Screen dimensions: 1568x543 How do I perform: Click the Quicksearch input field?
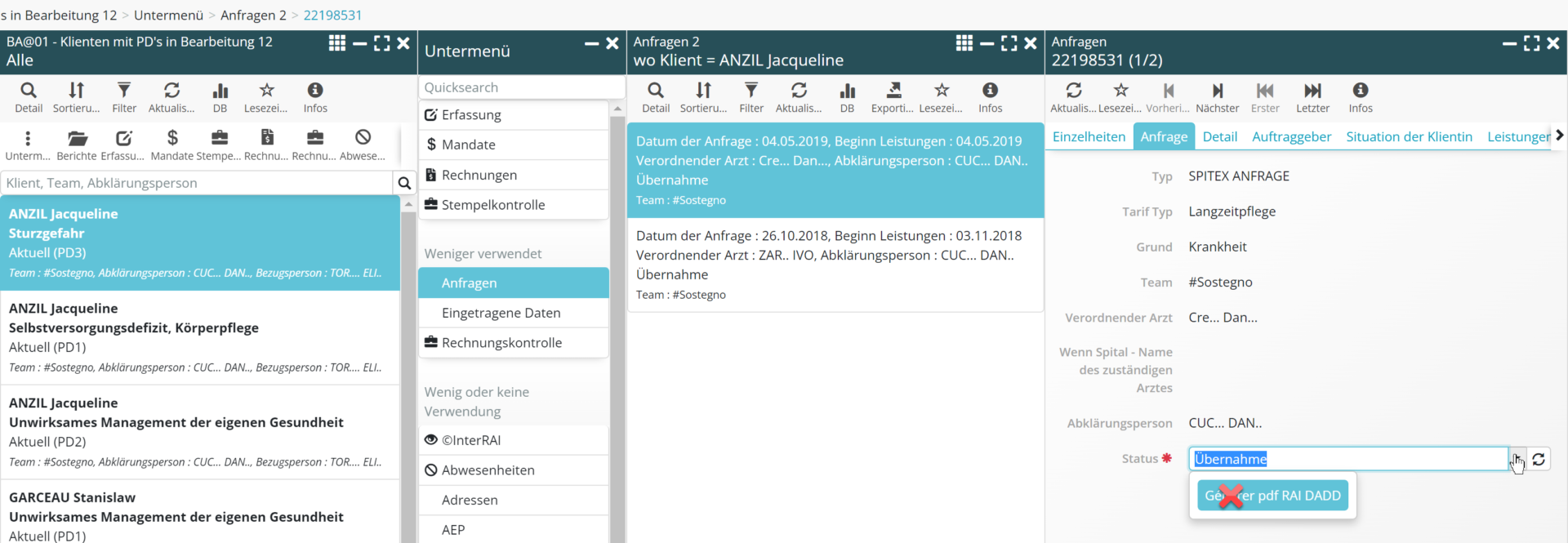point(521,87)
